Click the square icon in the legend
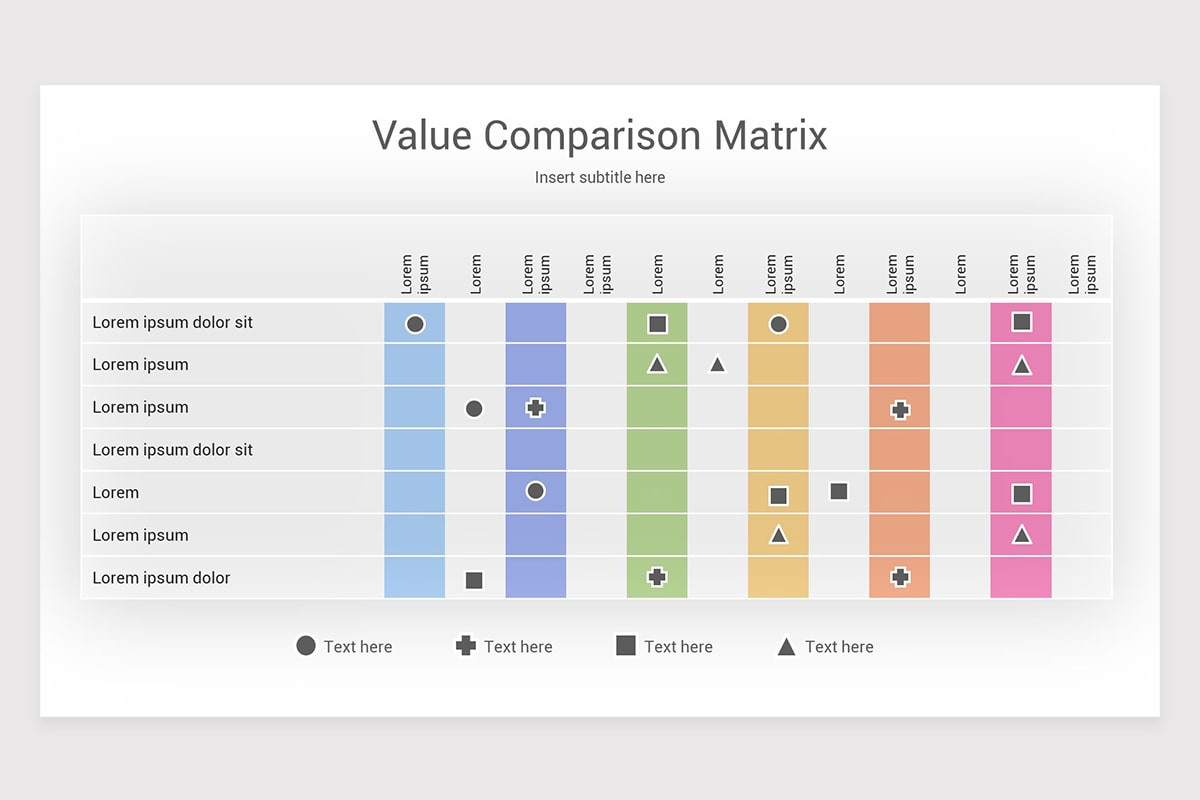 click(626, 646)
